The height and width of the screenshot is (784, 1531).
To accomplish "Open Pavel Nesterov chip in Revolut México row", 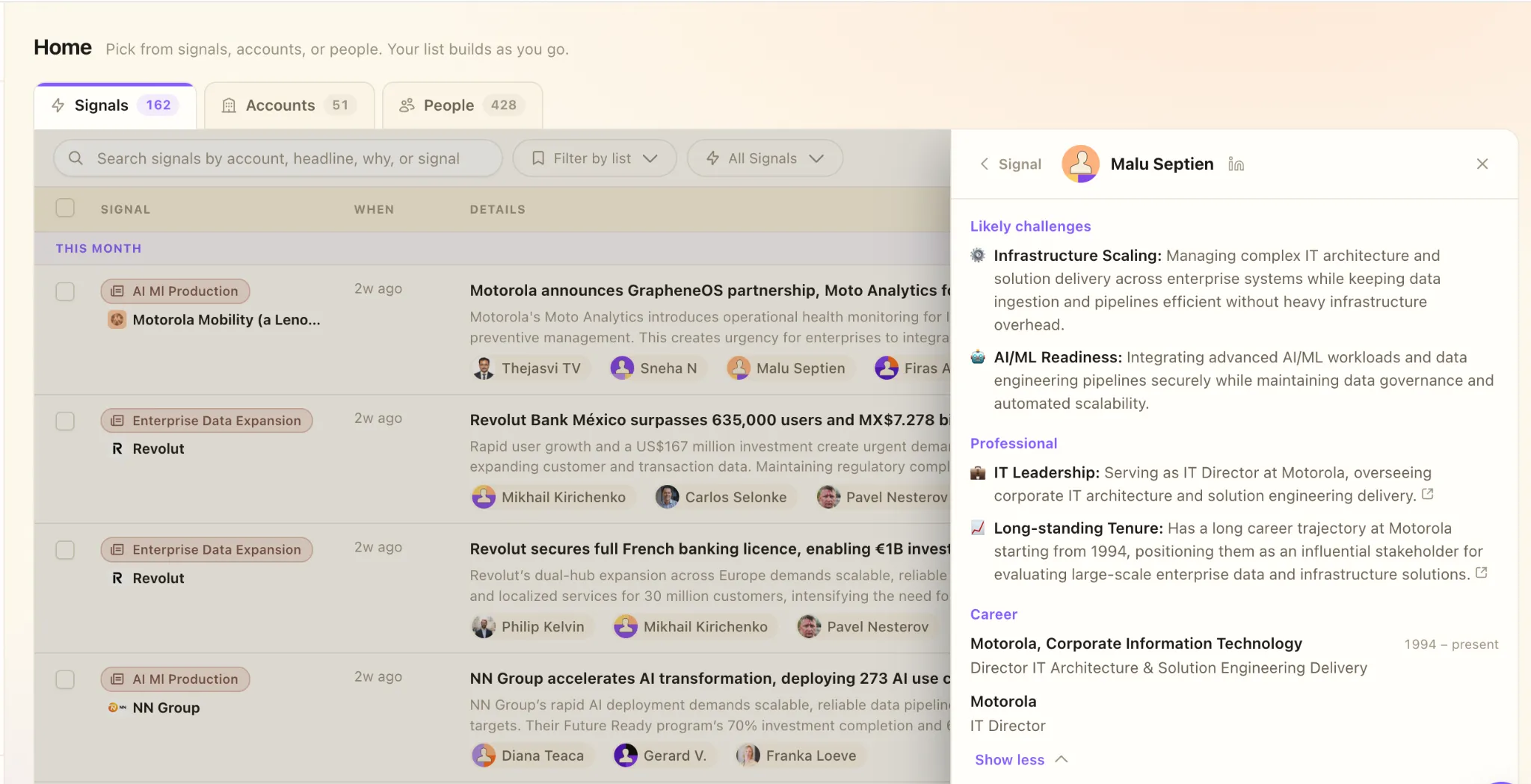I will [883, 497].
